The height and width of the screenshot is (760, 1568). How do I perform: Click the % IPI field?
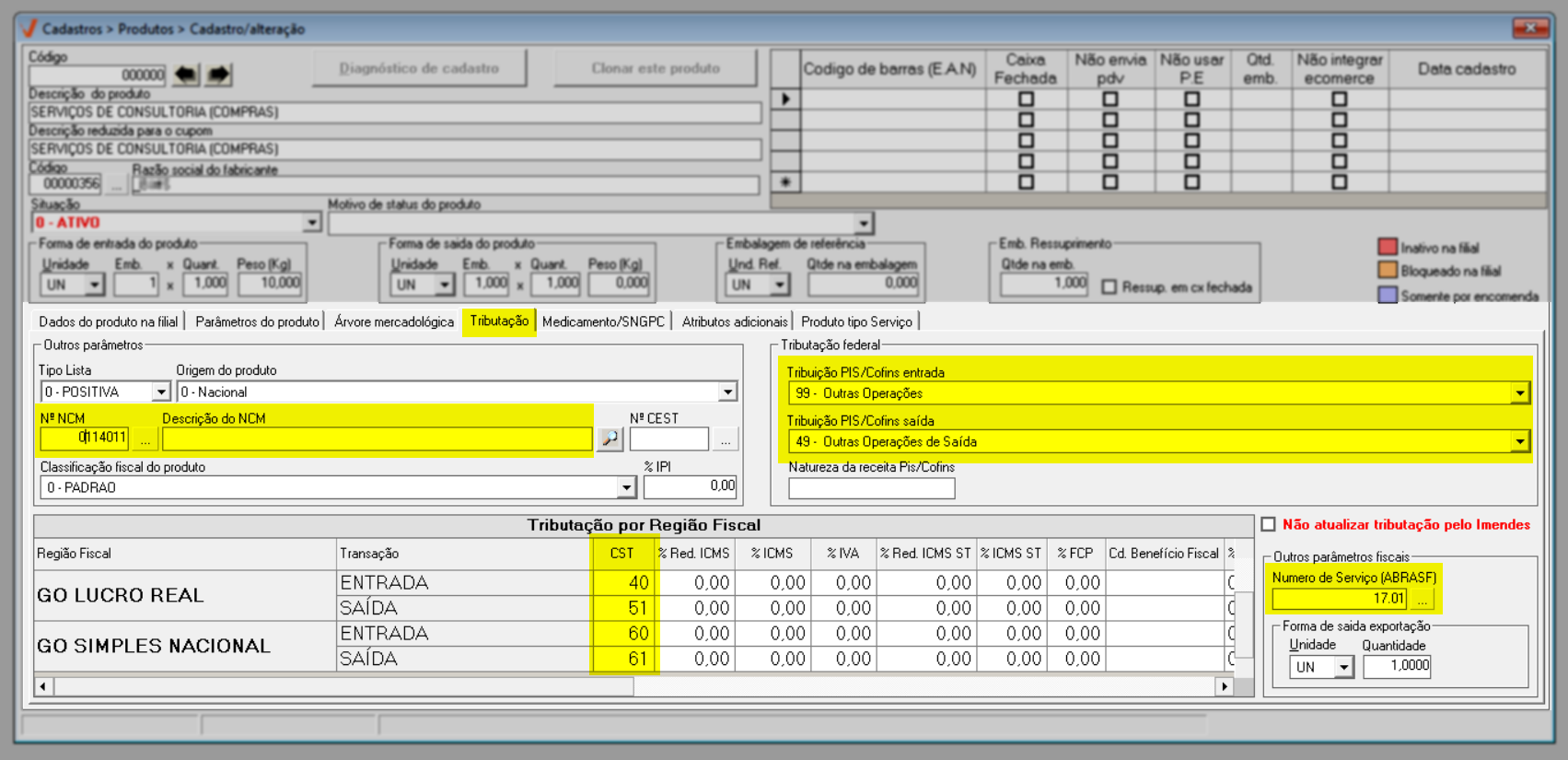coord(691,486)
